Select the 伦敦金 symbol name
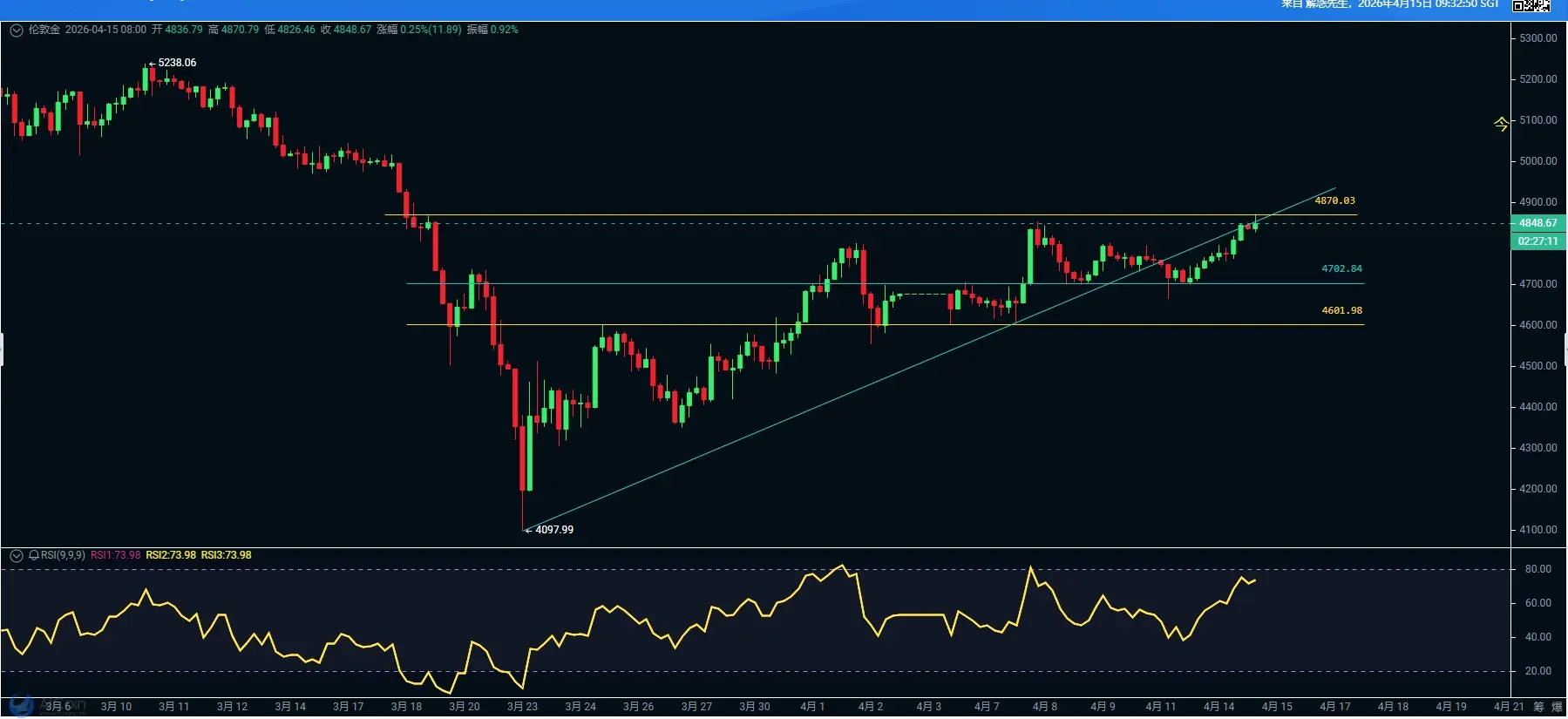The height and width of the screenshot is (719, 1568). click(x=44, y=30)
